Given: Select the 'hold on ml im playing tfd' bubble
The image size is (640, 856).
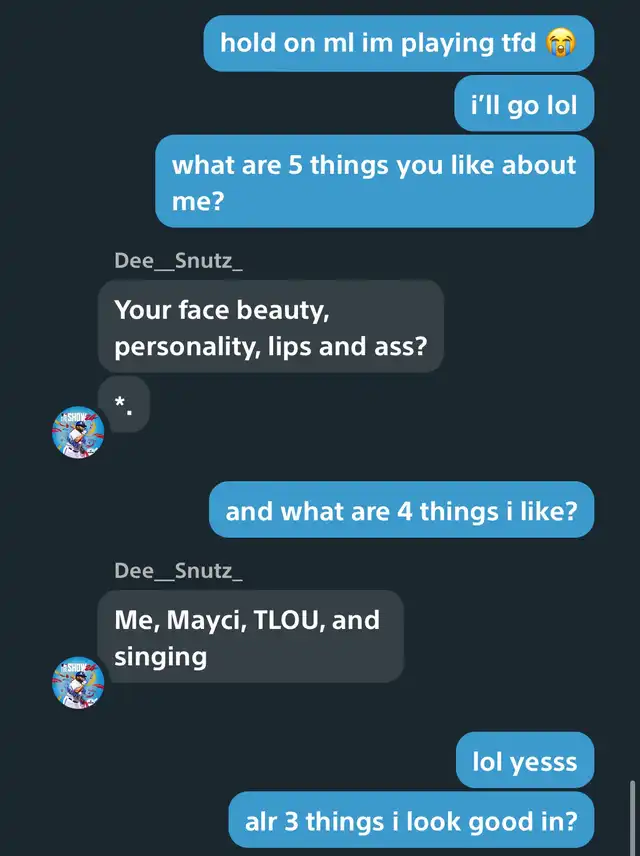Looking at the screenshot, I should [x=398, y=43].
